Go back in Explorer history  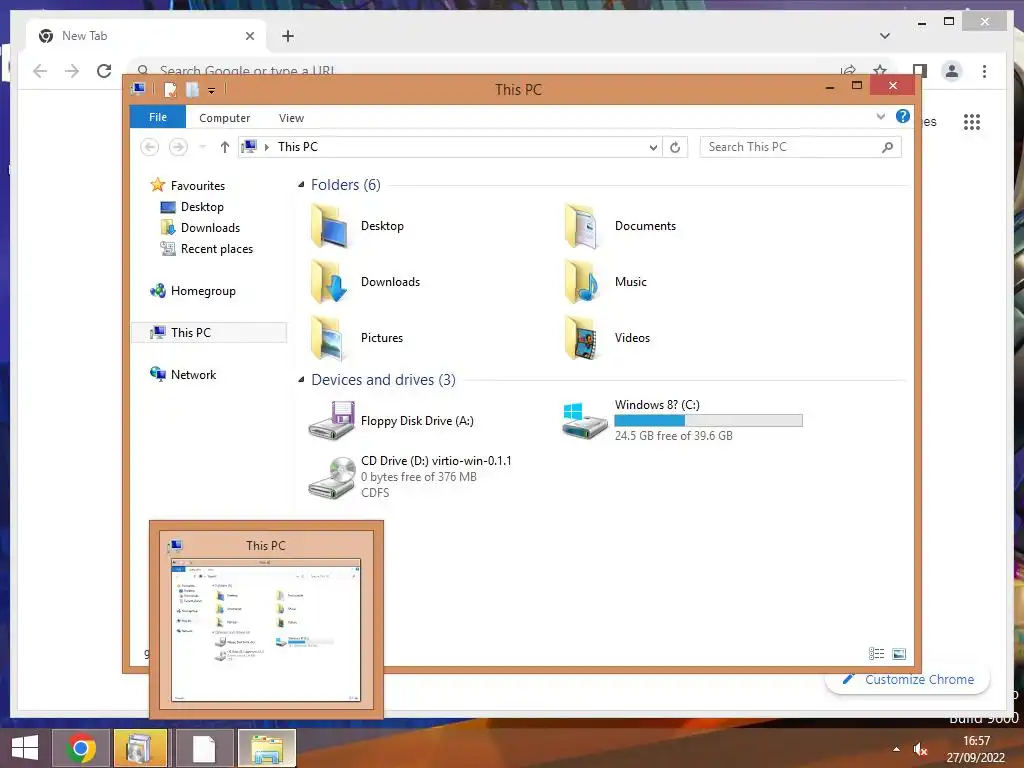[150, 147]
